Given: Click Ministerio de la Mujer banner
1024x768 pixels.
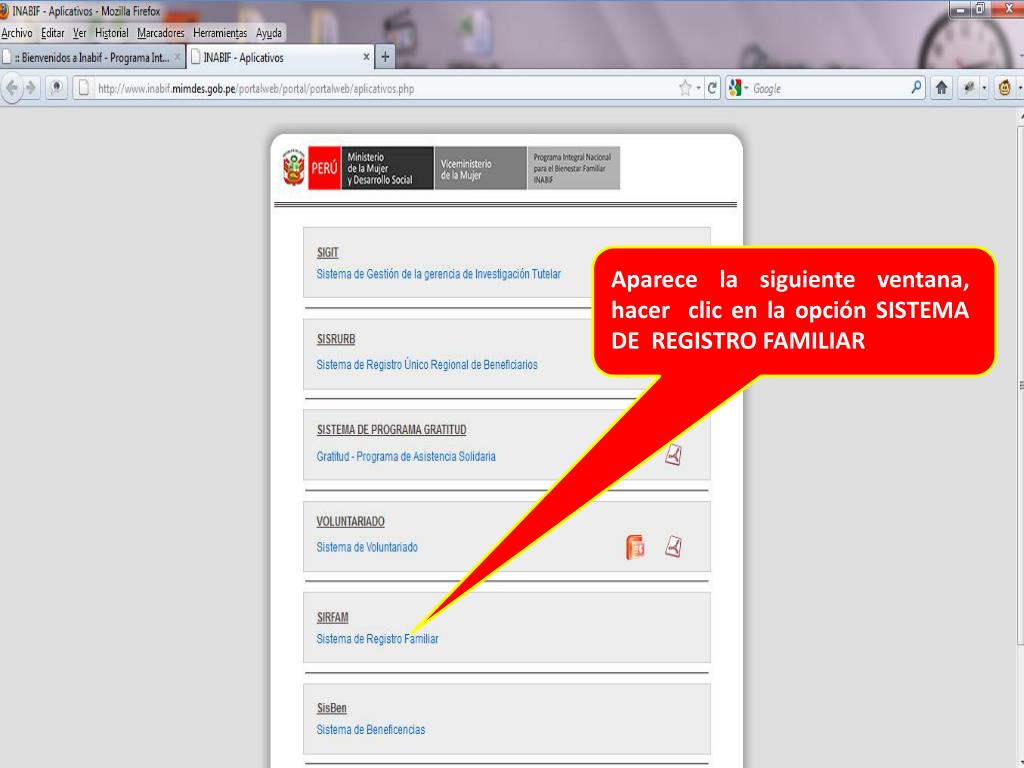Looking at the screenshot, I should click(x=387, y=168).
